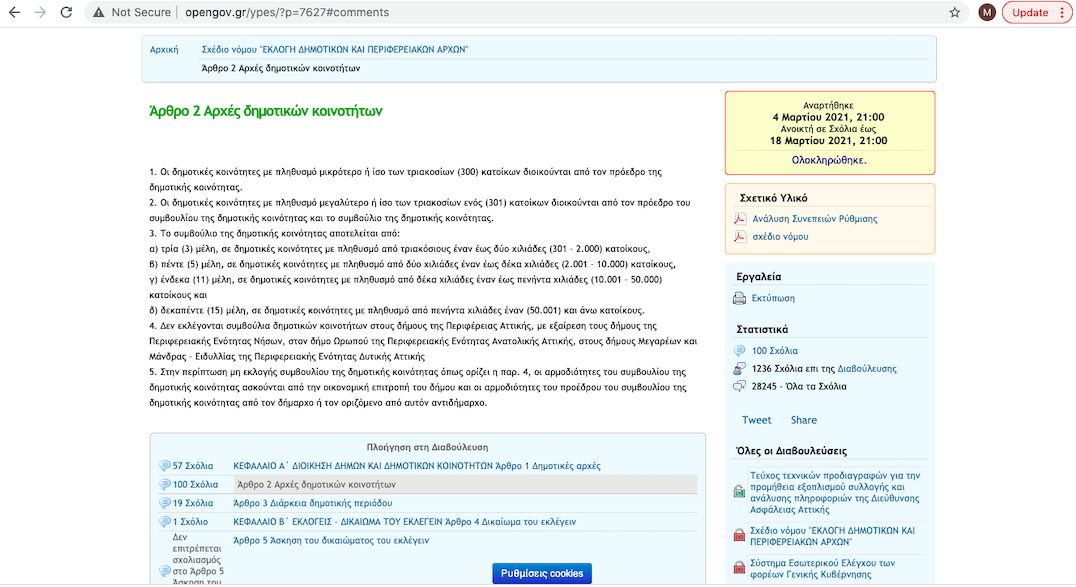This screenshot has width=1076, height=587.
Task: Click the comment bubble beside 19 Σχόλια
Action: point(165,503)
